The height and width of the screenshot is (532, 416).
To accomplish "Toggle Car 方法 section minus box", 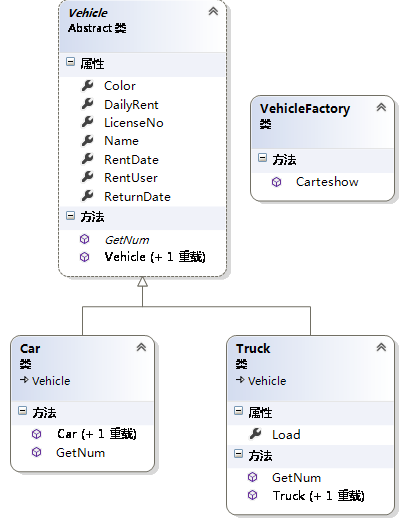I will point(22,411).
